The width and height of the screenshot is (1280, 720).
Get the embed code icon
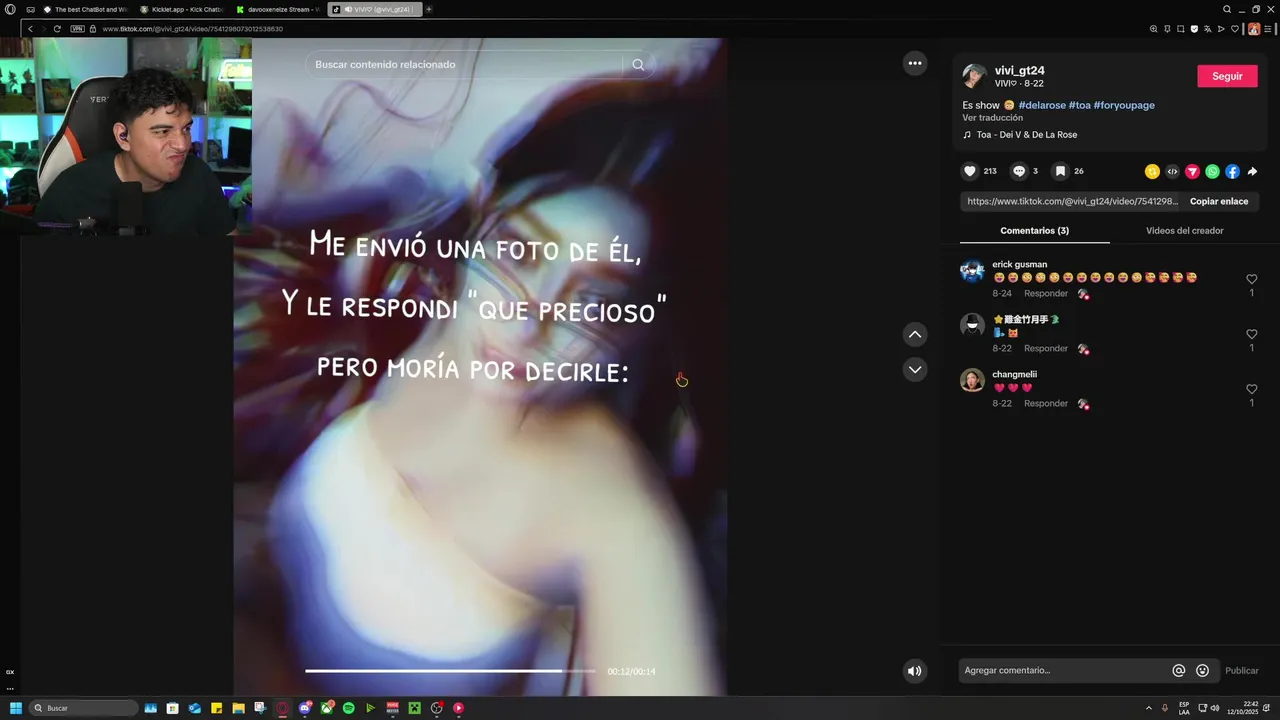coord(1172,172)
